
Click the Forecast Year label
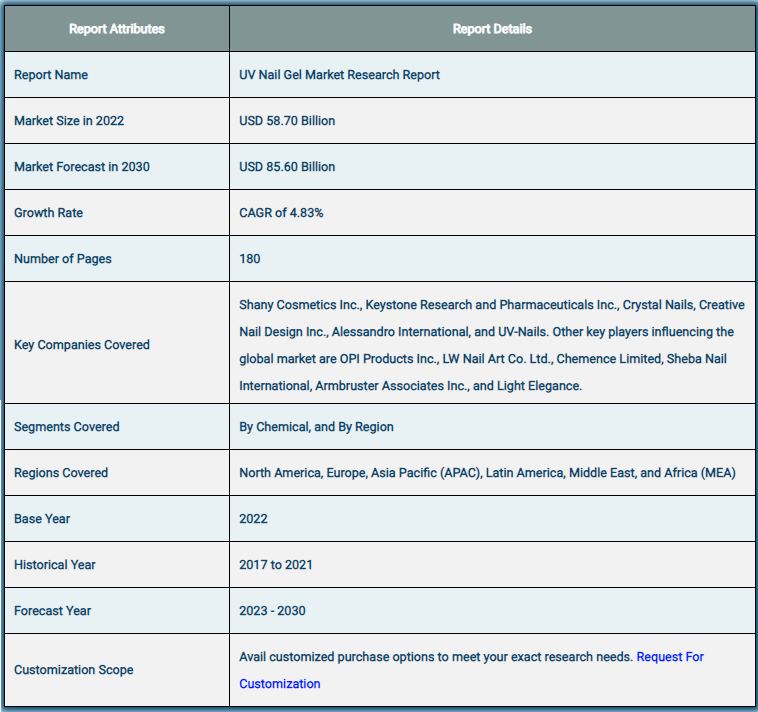coord(52,610)
